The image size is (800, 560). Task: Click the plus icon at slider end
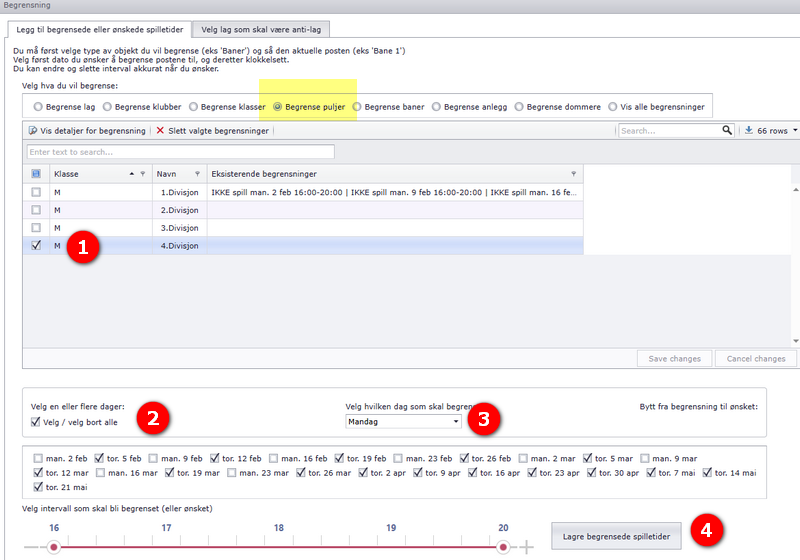[527, 547]
